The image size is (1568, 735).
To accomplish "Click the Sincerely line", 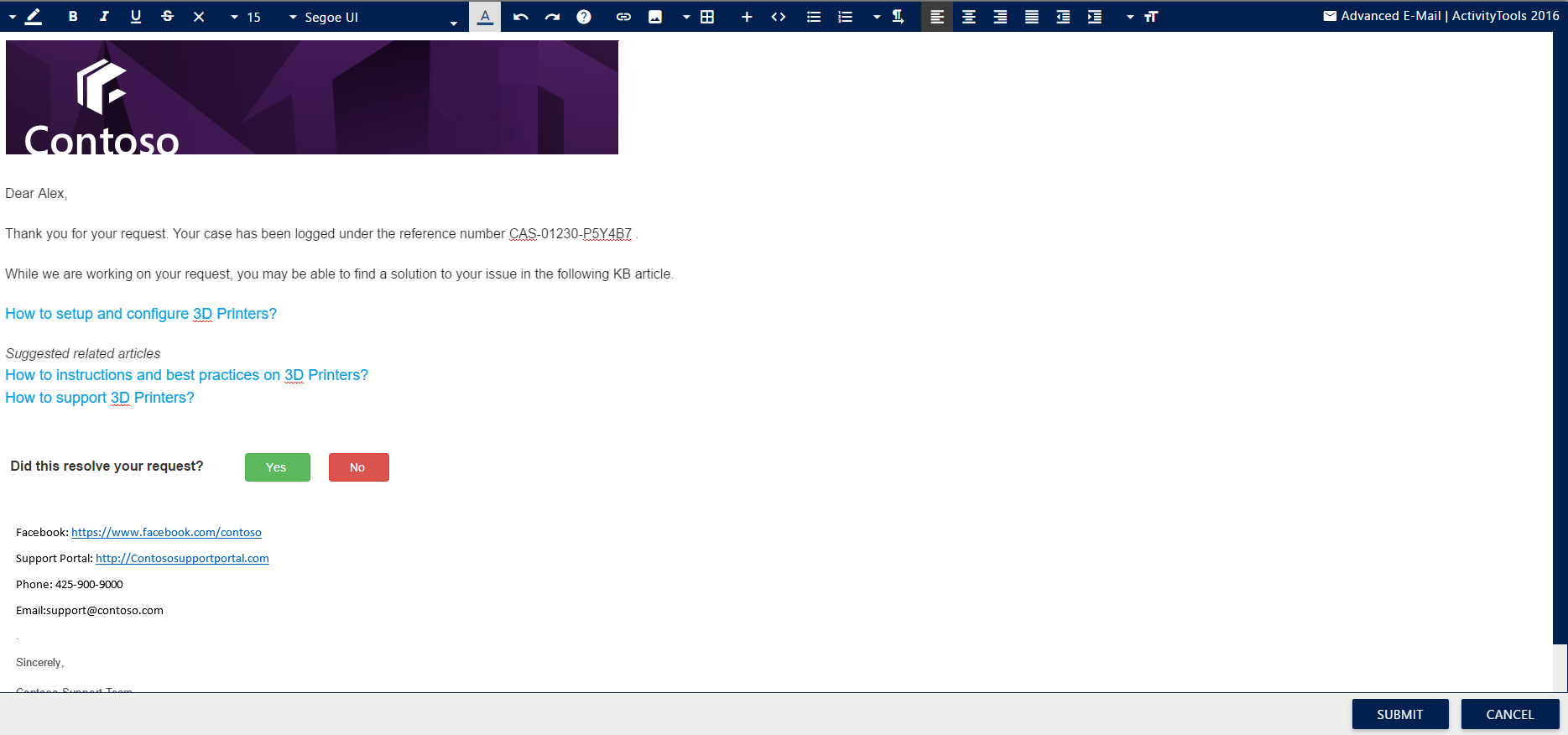I will pyautogui.click(x=40, y=662).
